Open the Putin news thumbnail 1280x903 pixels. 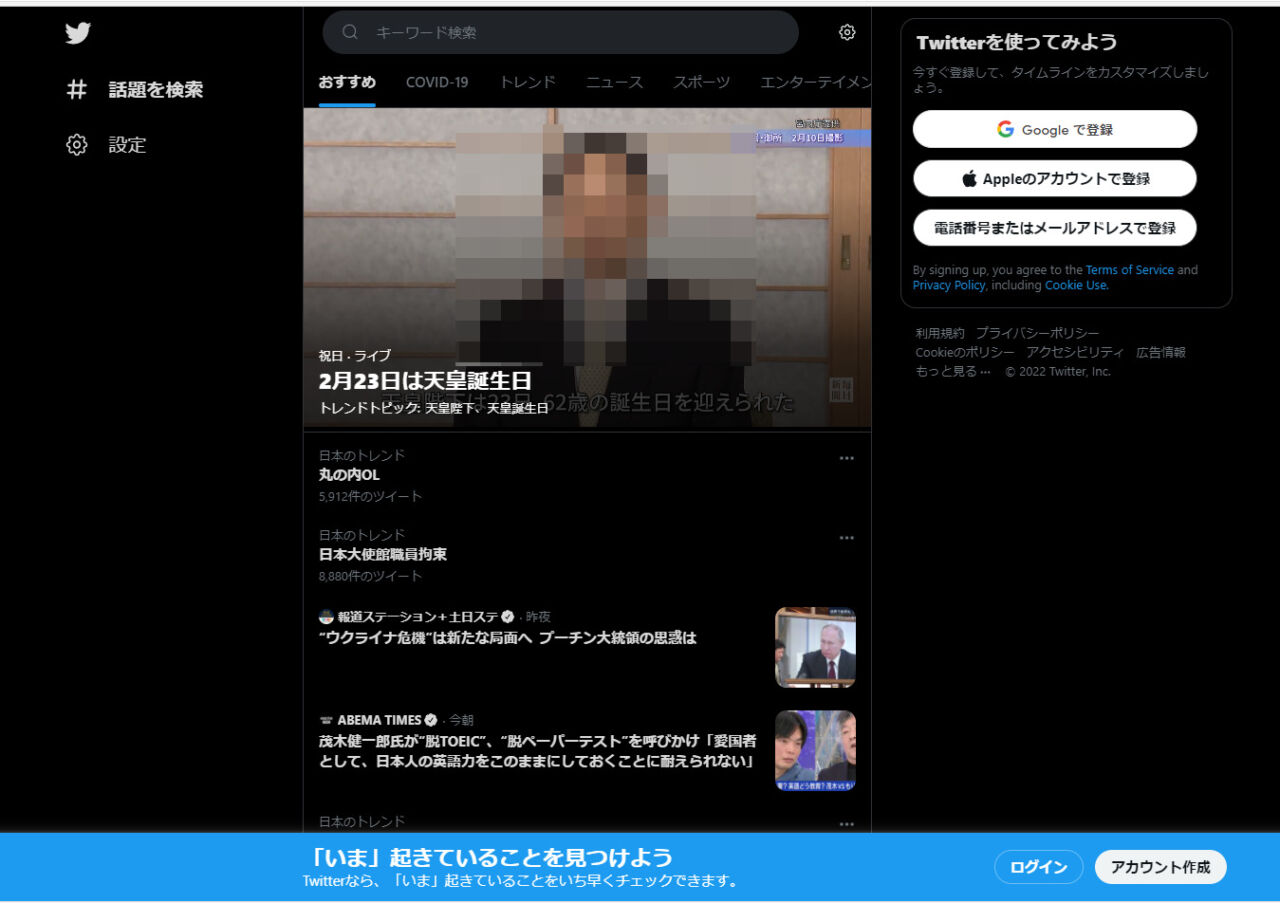(815, 647)
